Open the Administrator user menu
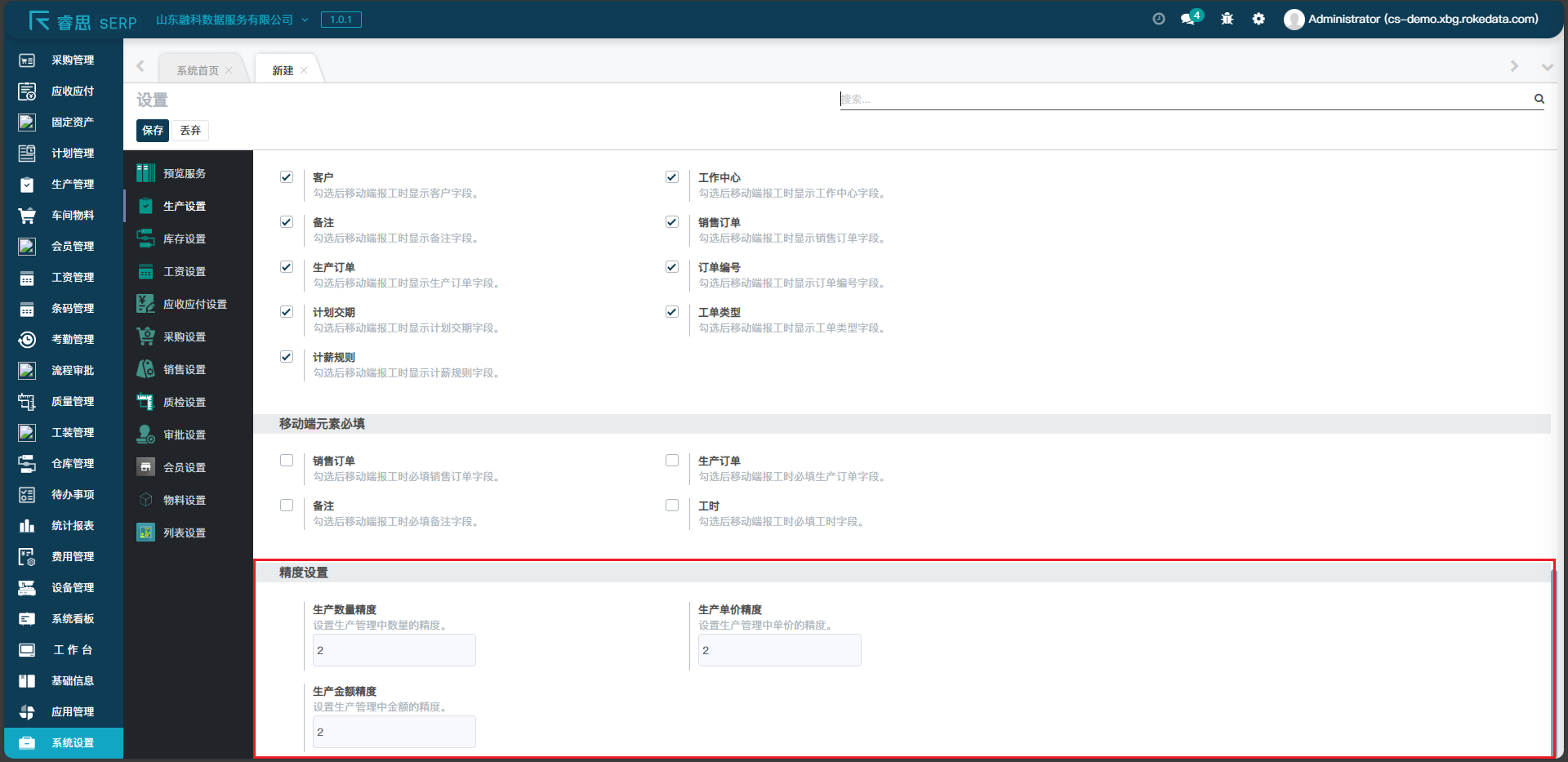 [1412, 19]
